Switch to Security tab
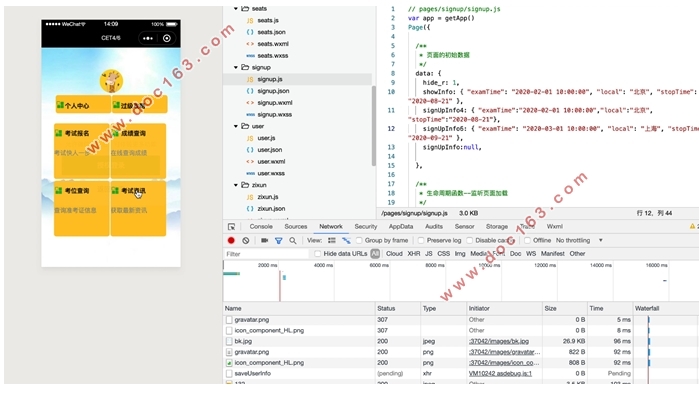This screenshot has height=397, width=699. [366, 227]
